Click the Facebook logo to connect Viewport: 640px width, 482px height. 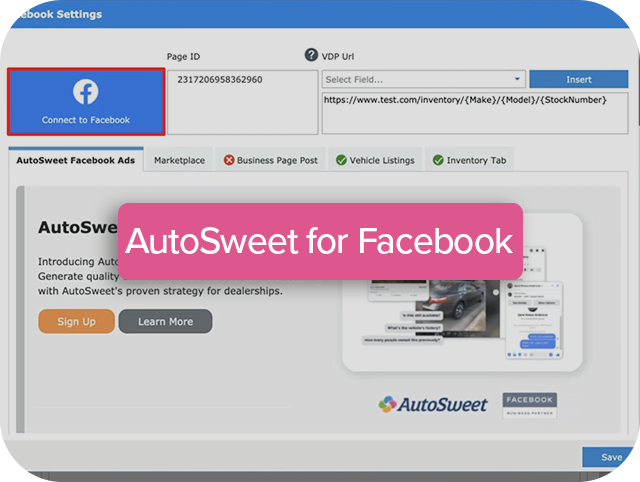tap(86, 92)
